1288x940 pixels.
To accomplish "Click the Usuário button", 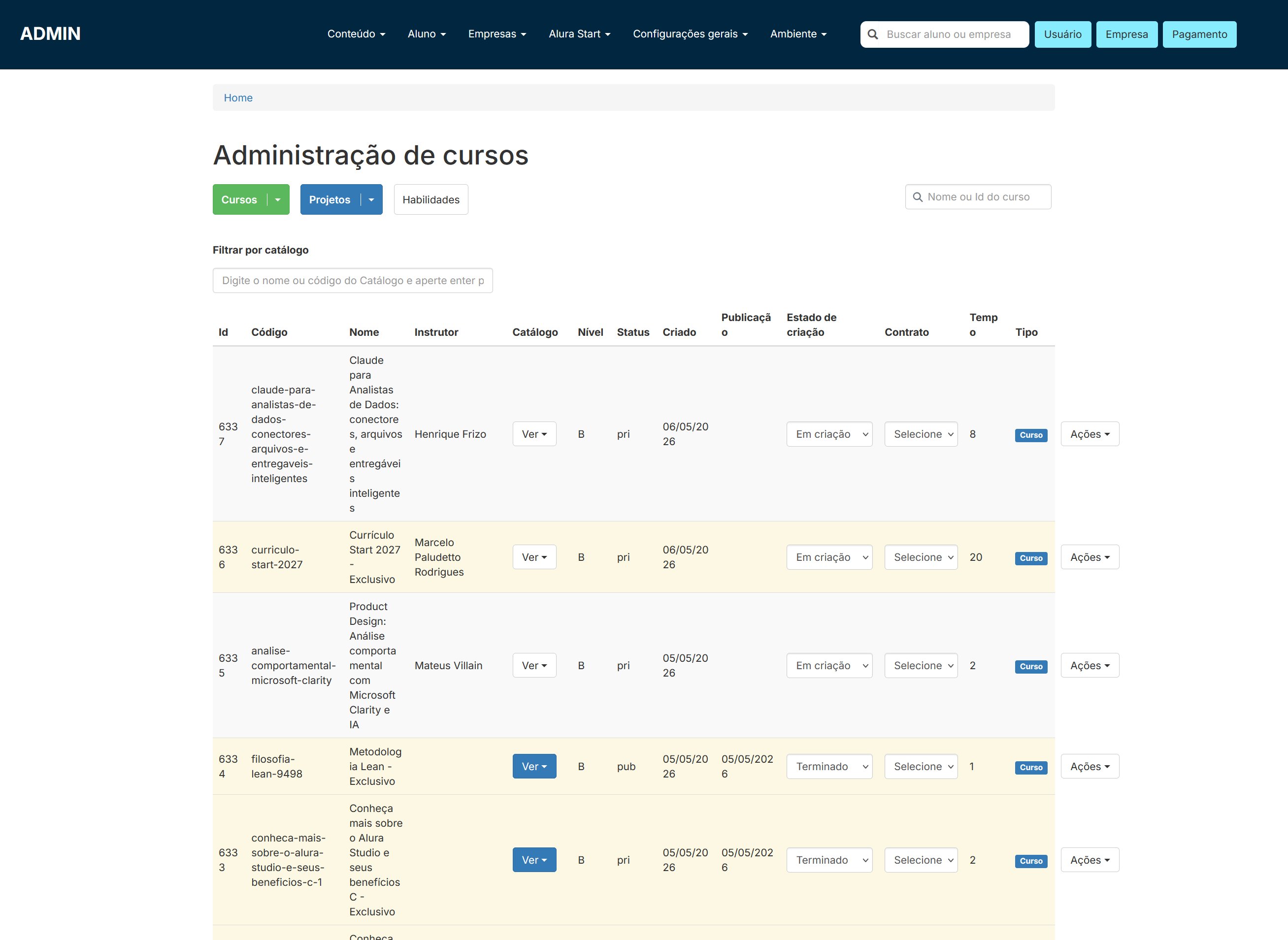I will click(1062, 34).
